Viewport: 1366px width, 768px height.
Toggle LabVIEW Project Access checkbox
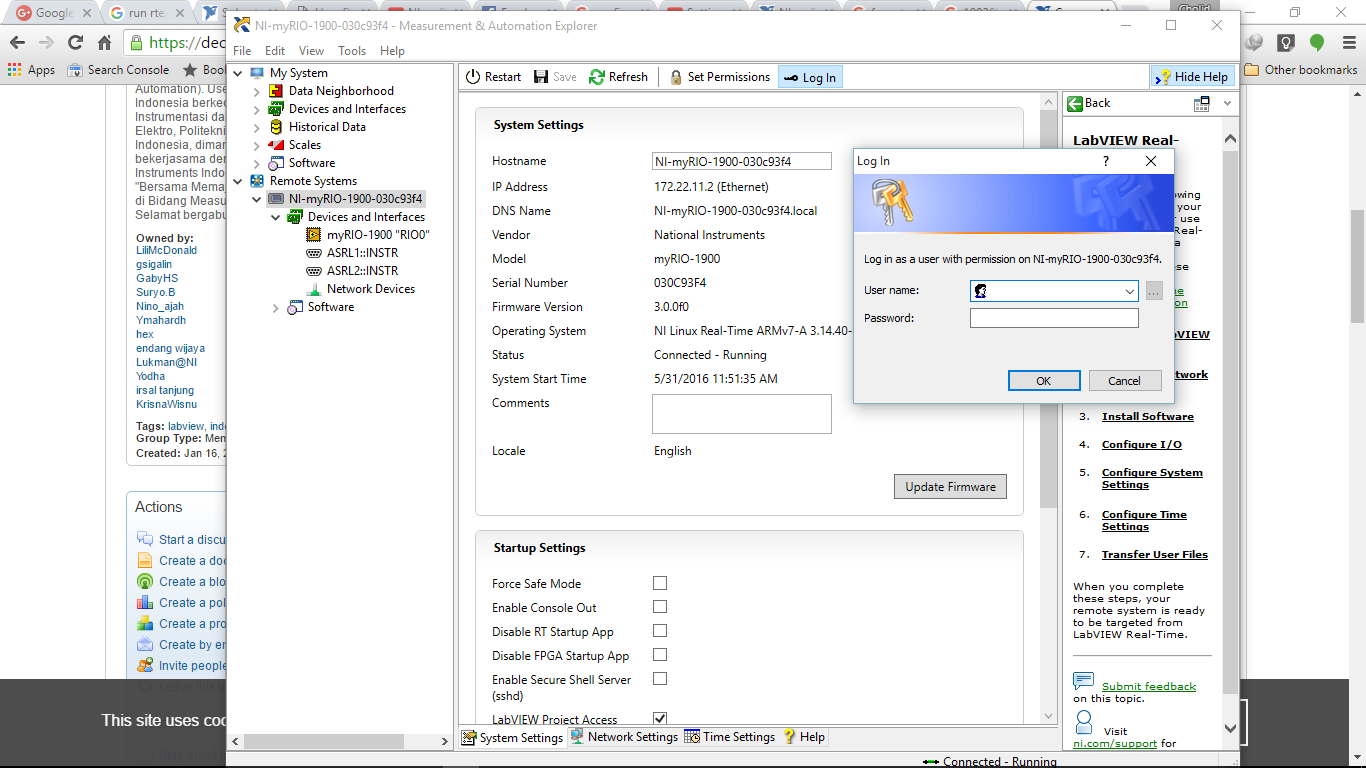point(660,718)
